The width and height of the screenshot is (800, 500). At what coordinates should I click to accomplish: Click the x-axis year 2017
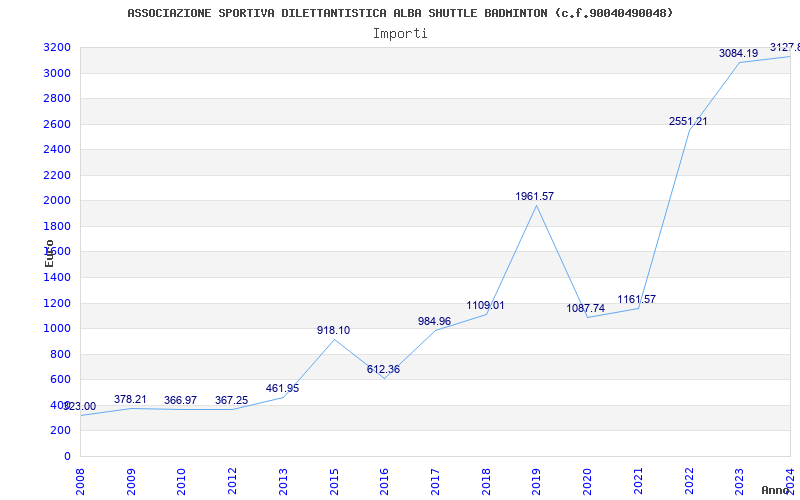(x=435, y=481)
